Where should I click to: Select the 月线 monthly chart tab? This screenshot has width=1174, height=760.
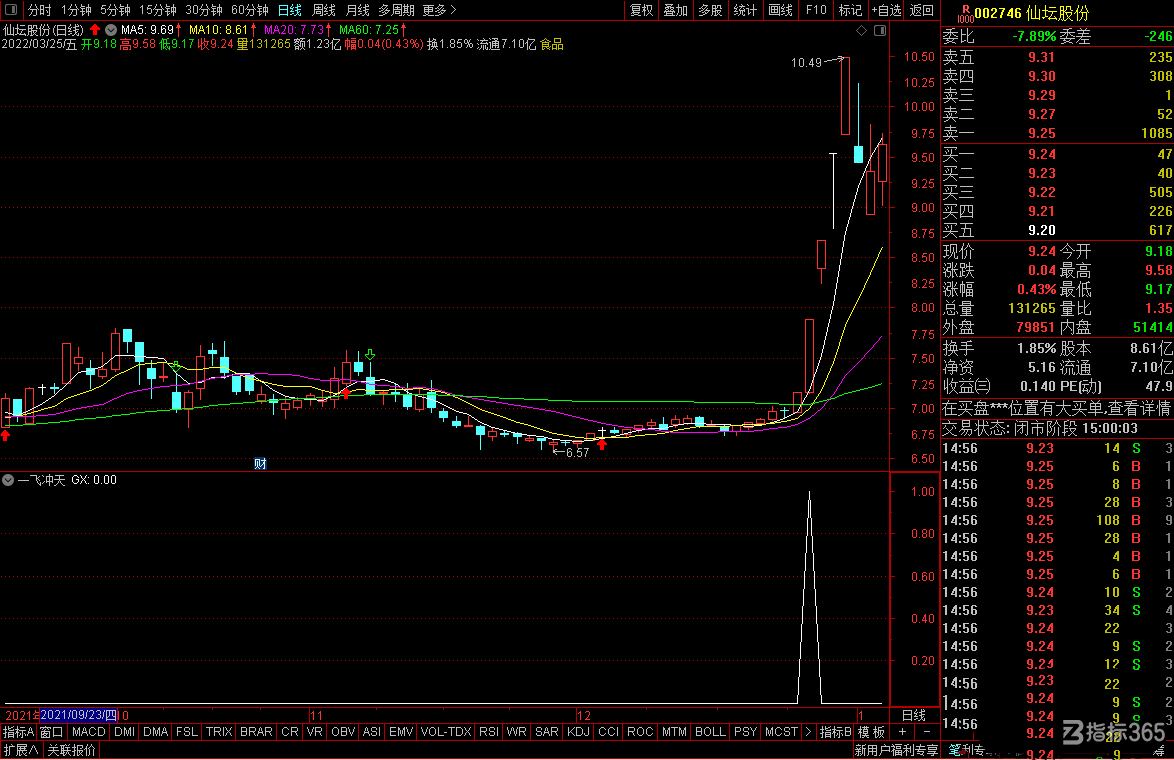pyautogui.click(x=357, y=10)
